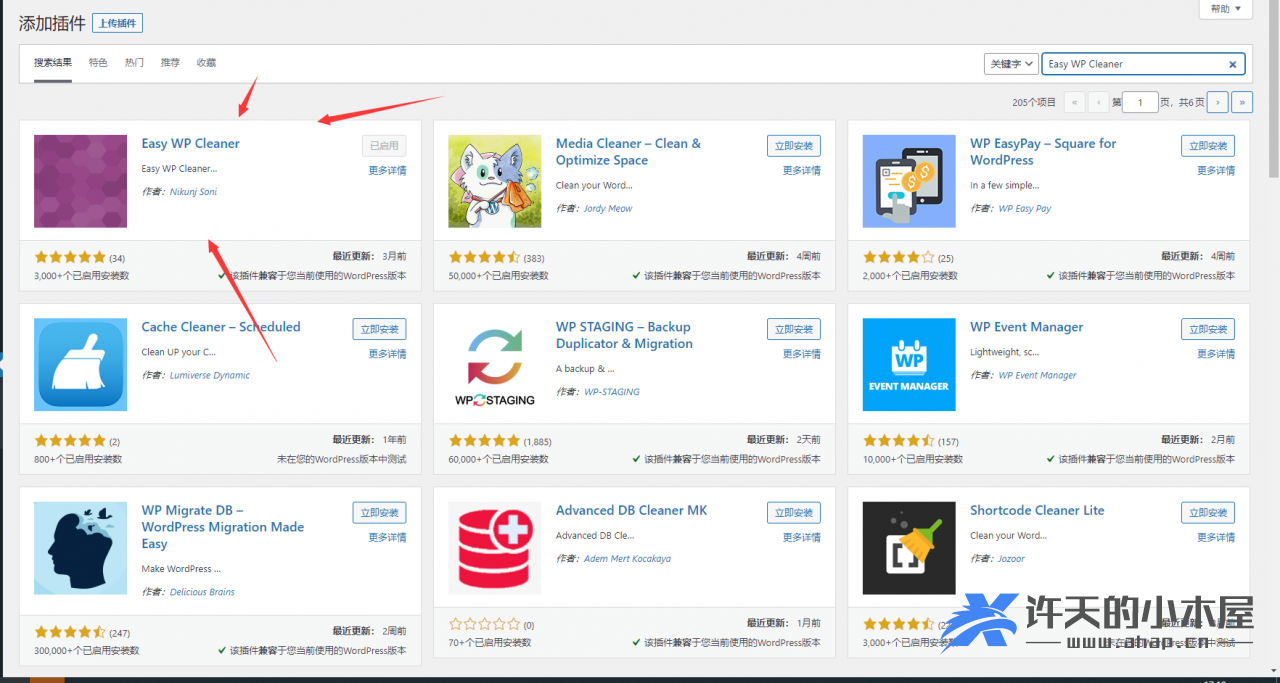Open the WP EasyPay – Square for WordPress title

pos(1043,152)
